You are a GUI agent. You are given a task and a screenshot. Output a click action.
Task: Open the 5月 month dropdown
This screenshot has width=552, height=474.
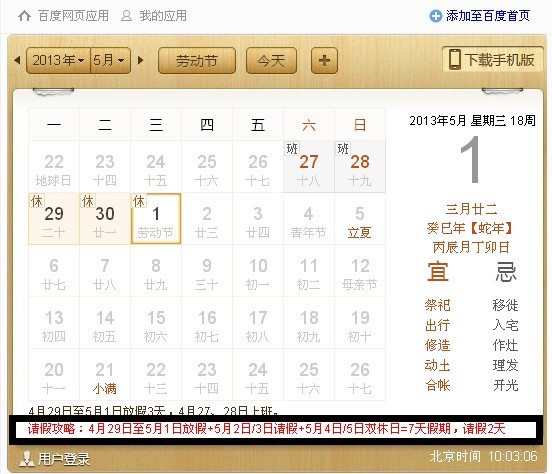point(110,61)
